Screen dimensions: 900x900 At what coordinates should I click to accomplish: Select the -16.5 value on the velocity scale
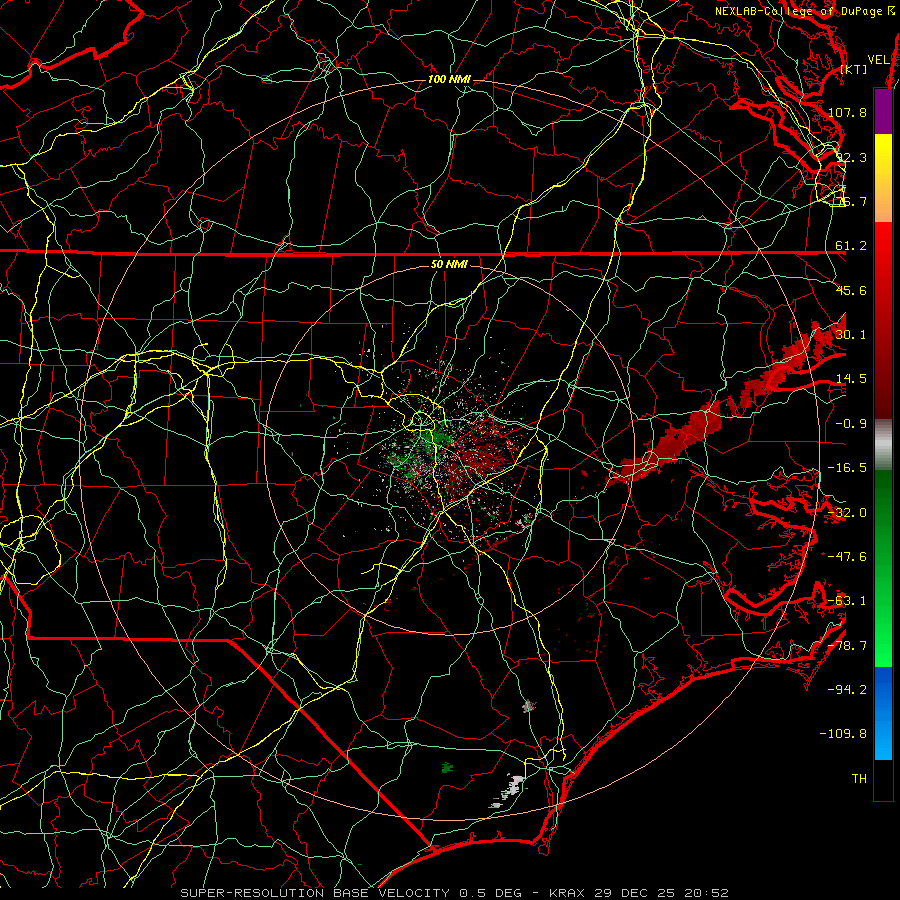pyautogui.click(x=847, y=468)
